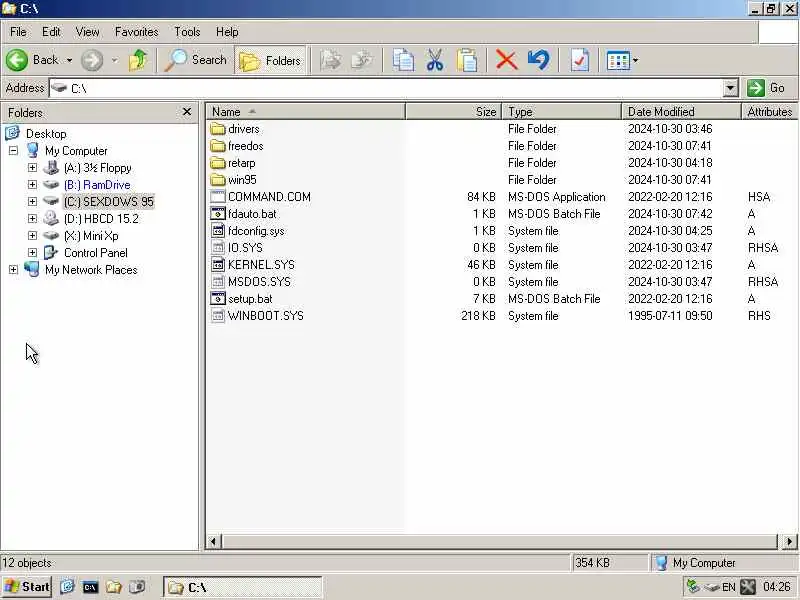Open the Edit menu

click(51, 32)
